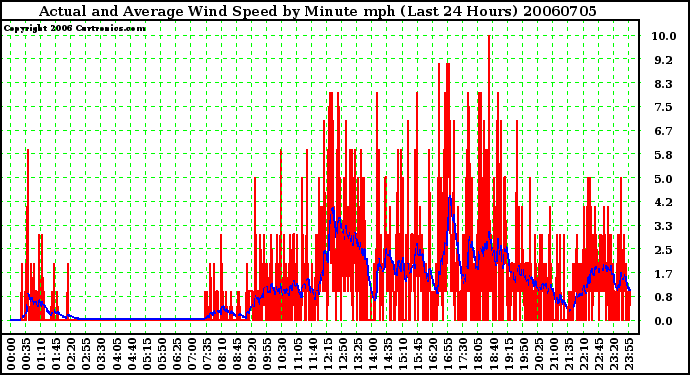The image size is (690, 375).
Task: Click the 21:35 time axis label
Action: [569, 354]
